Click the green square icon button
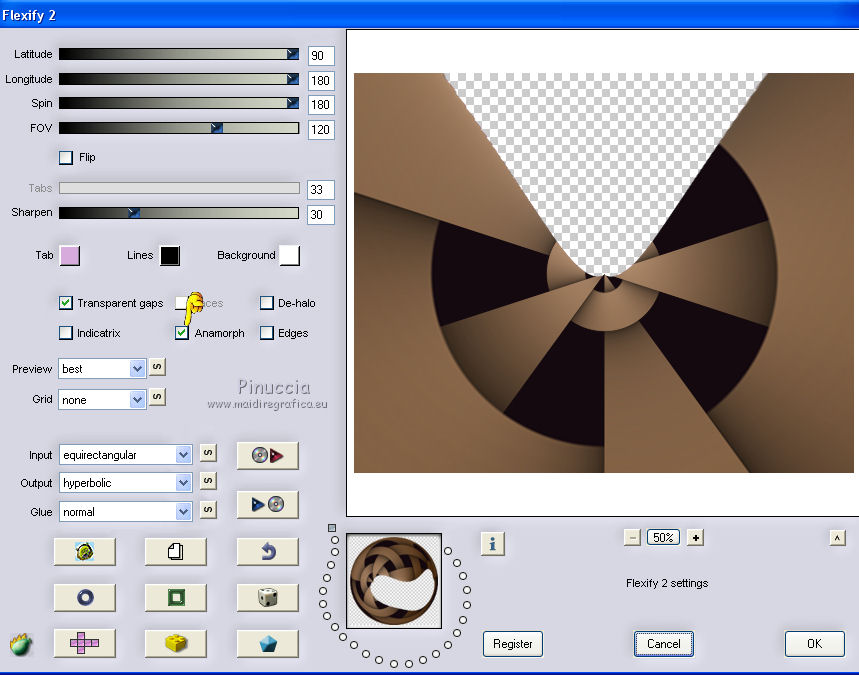859x675 pixels. pos(176,597)
